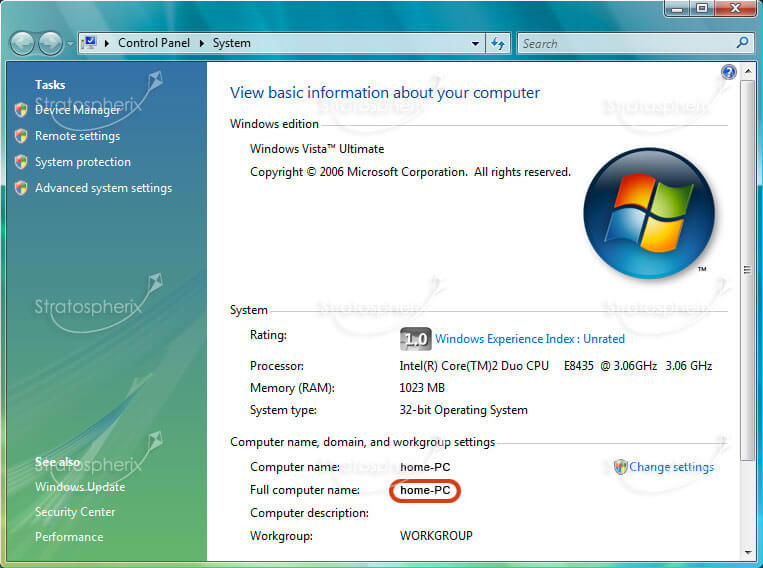Image resolution: width=763 pixels, height=568 pixels.
Task: Click the shield icon beside System protection
Action: point(21,162)
